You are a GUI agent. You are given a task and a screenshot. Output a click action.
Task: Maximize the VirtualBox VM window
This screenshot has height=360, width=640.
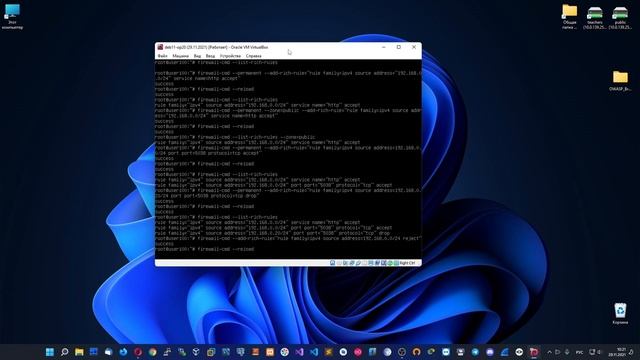(x=399, y=47)
